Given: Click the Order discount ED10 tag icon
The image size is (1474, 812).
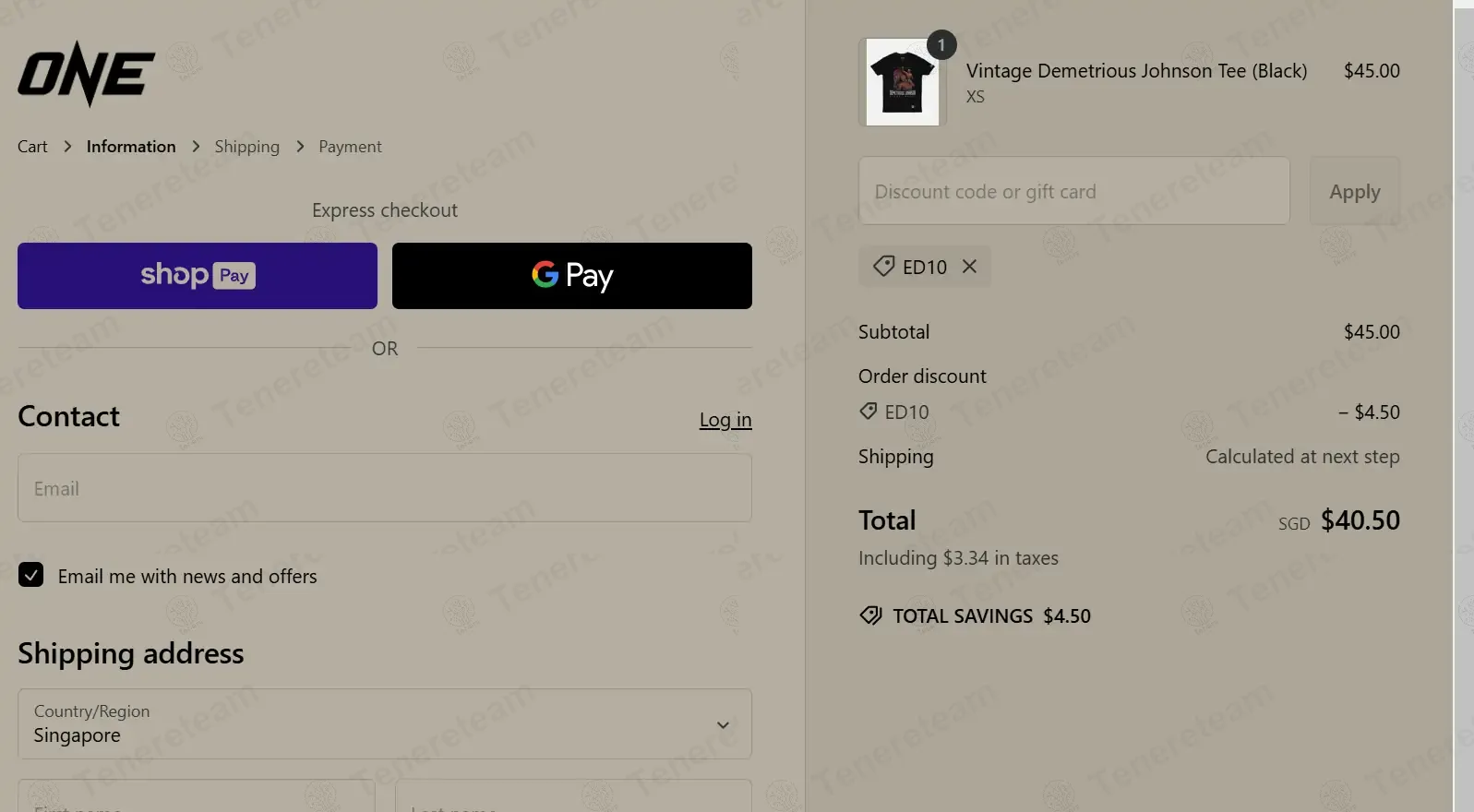Looking at the screenshot, I should (868, 412).
